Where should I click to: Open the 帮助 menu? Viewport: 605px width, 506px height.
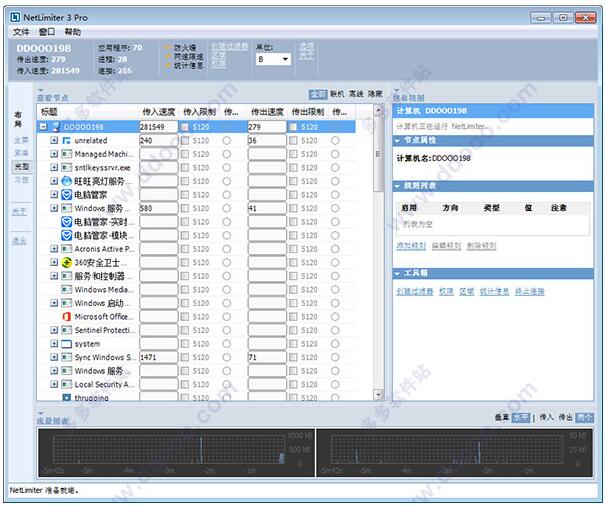pos(72,32)
